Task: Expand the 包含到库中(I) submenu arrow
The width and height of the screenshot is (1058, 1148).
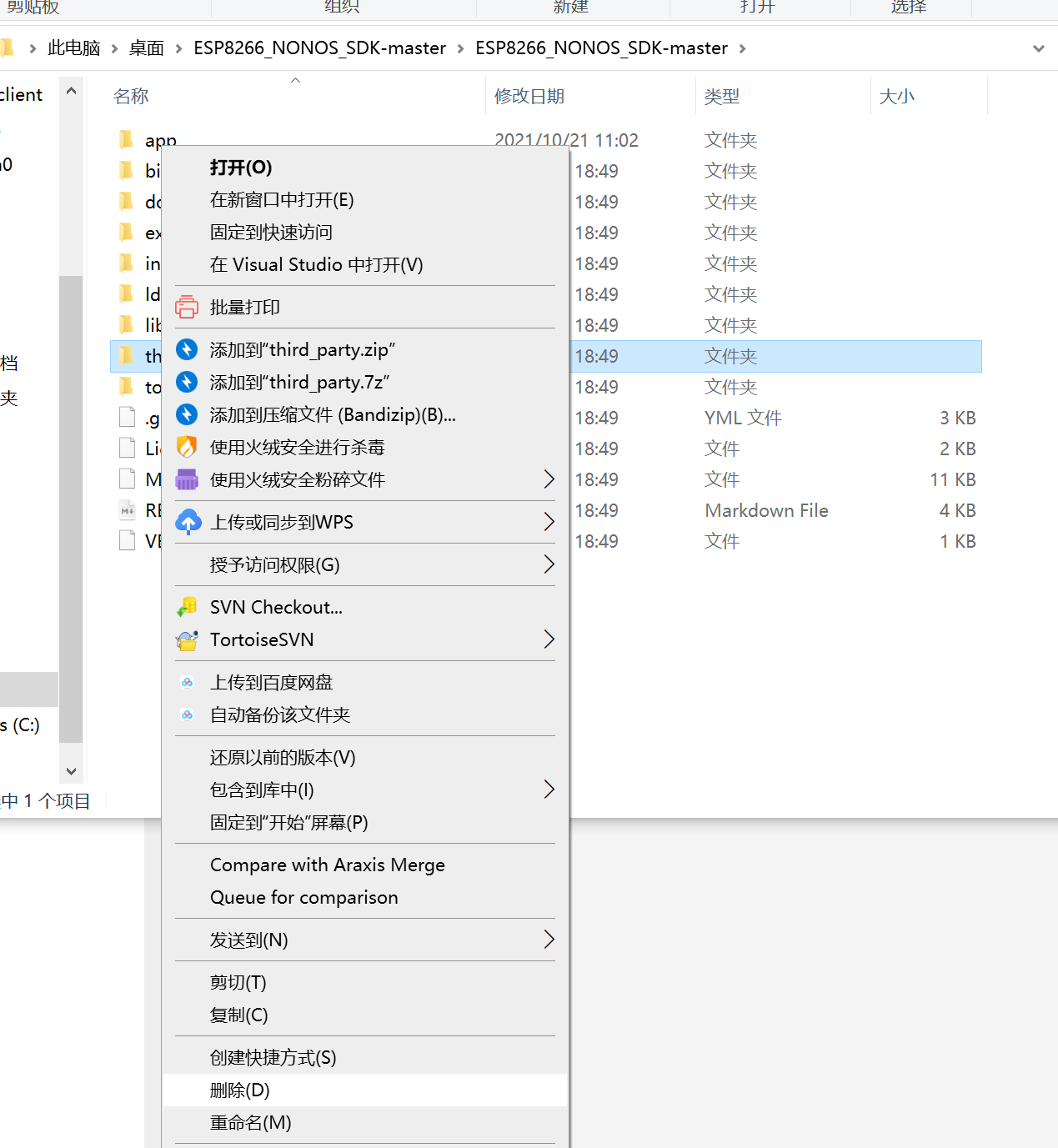Action: click(549, 789)
